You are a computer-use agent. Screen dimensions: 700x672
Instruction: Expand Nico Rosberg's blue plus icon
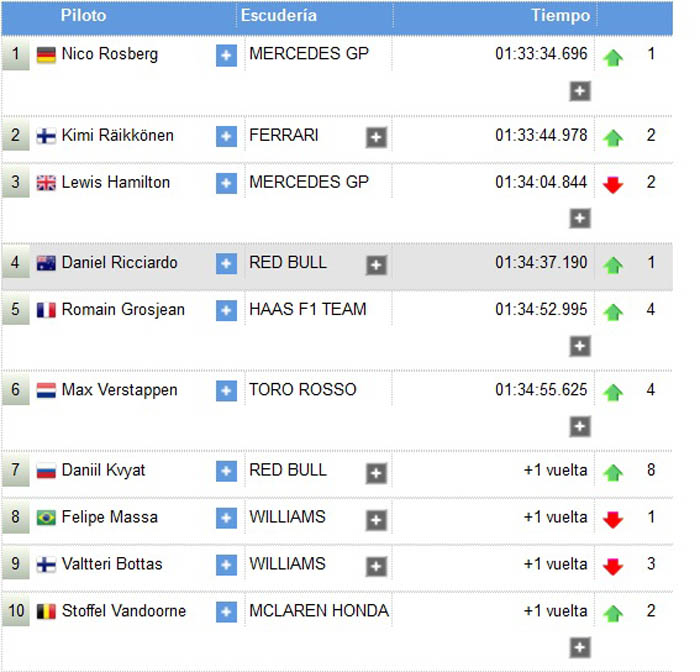point(226,55)
